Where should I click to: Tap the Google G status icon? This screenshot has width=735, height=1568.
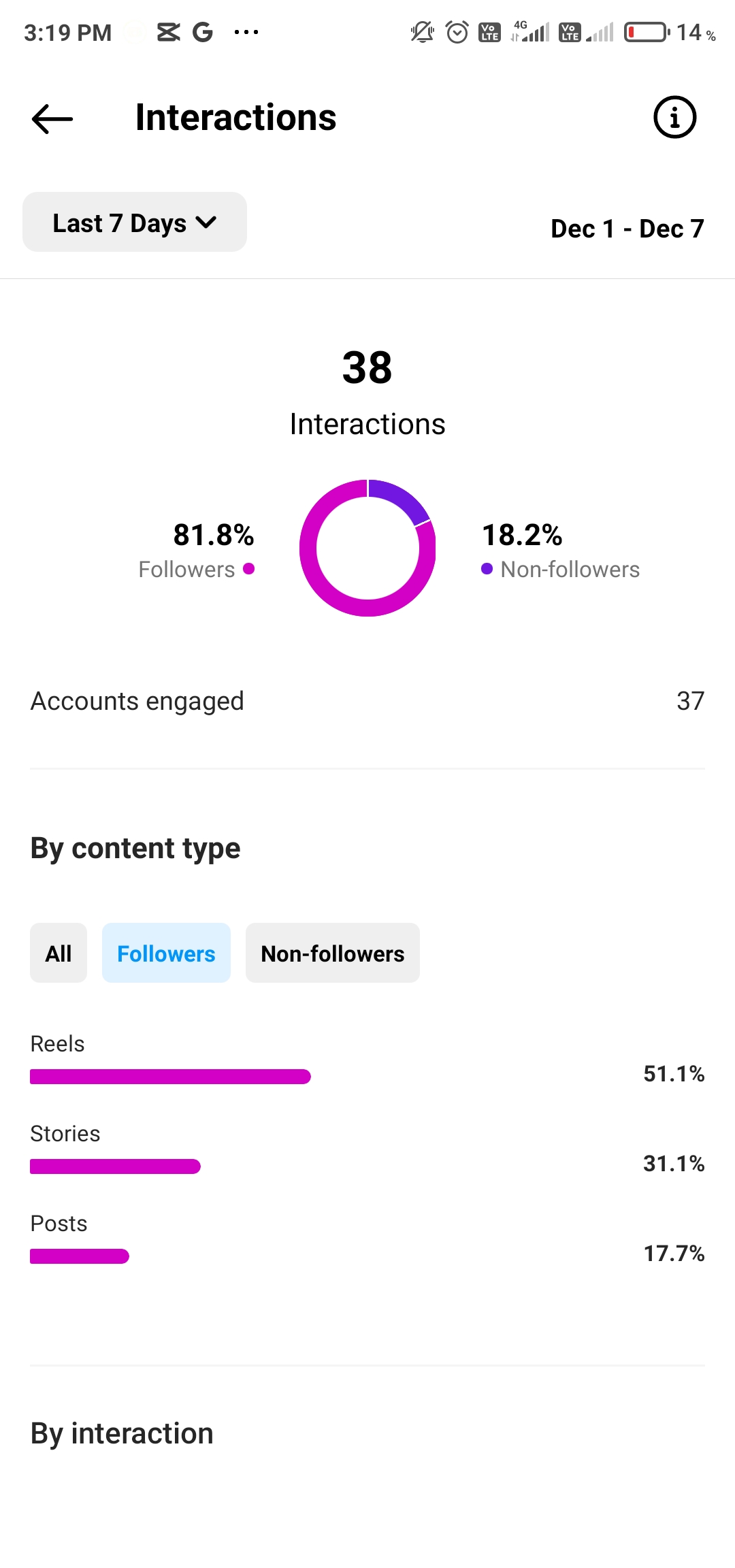click(x=202, y=32)
